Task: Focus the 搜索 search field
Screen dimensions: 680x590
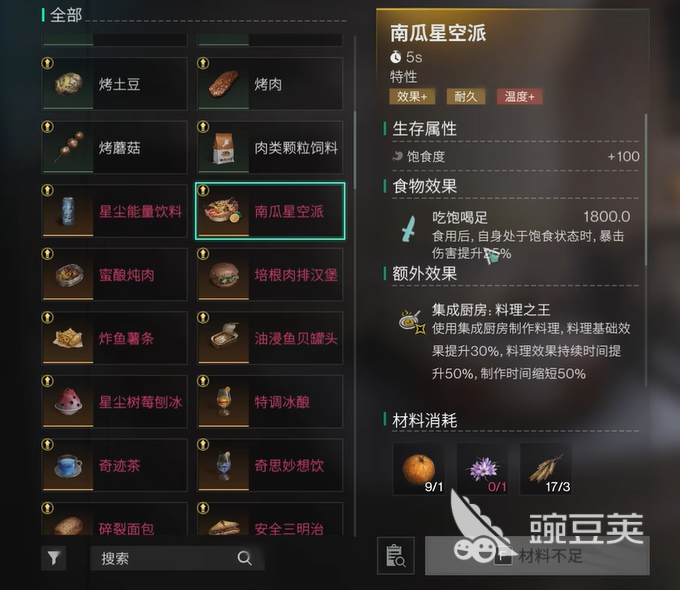Action: click(x=177, y=558)
